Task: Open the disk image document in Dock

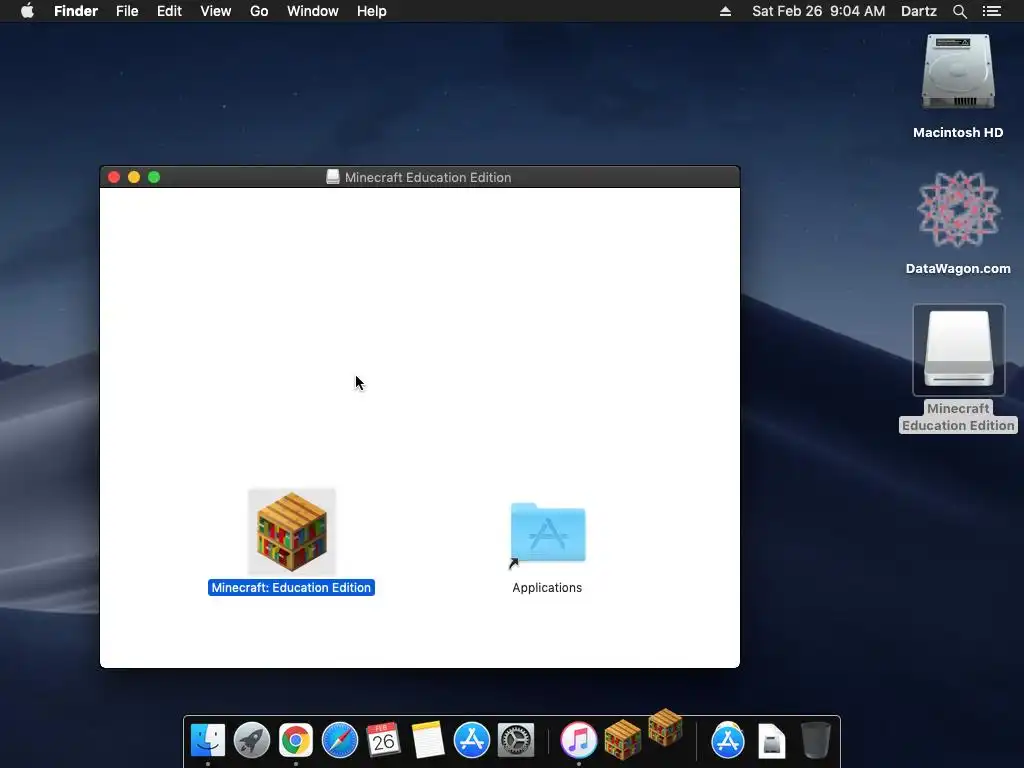Action: point(771,741)
